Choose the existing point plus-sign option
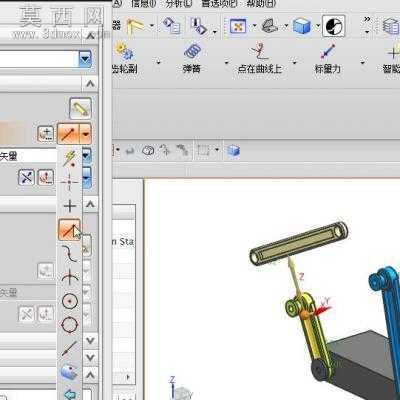The width and height of the screenshot is (400, 400). coord(70,206)
